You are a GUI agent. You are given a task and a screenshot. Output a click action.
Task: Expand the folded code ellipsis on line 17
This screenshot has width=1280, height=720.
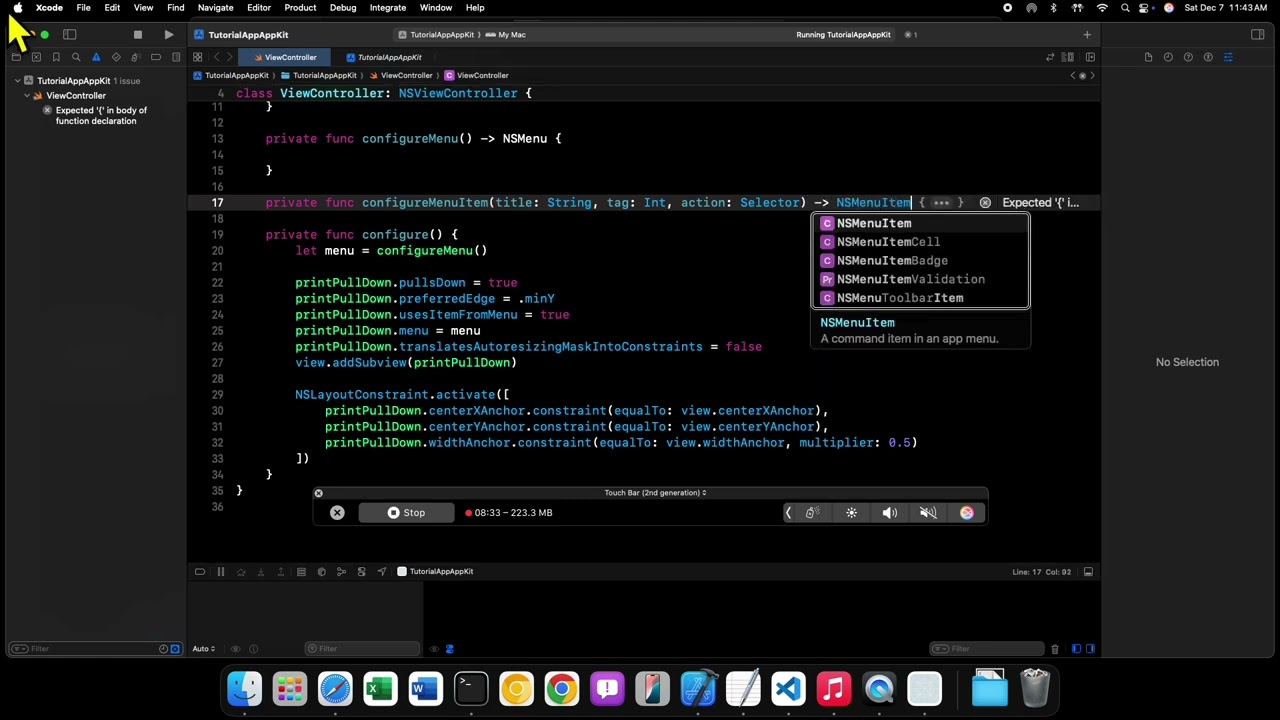[941, 203]
